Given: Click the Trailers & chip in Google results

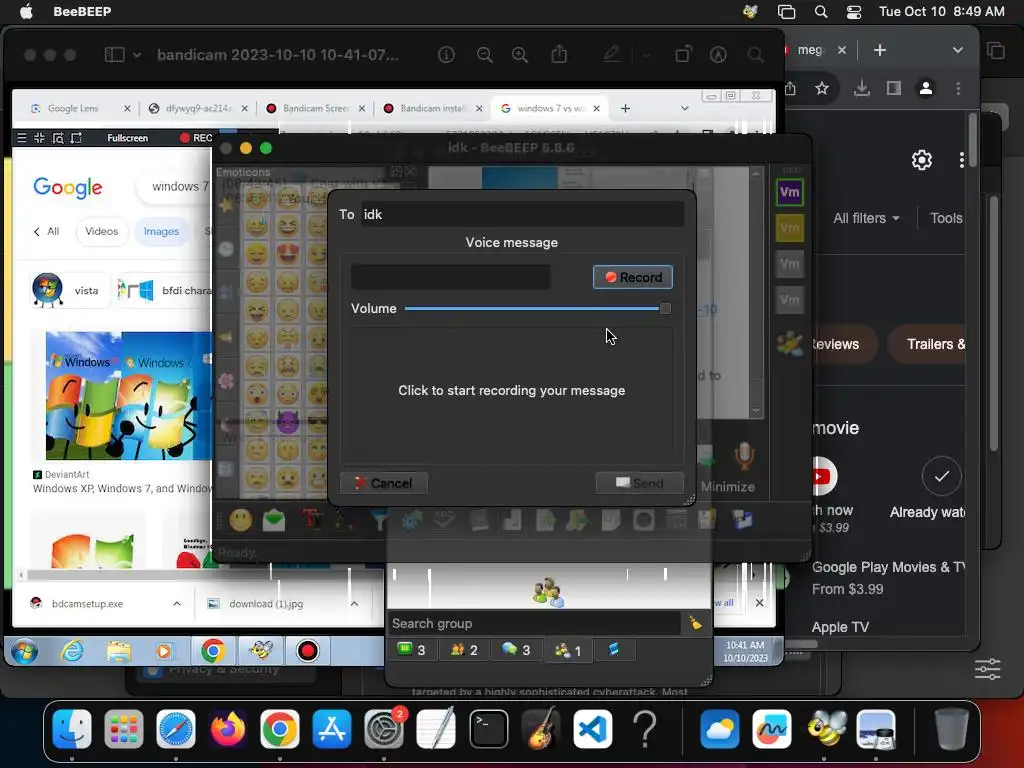Looking at the screenshot, I should 927,344.
